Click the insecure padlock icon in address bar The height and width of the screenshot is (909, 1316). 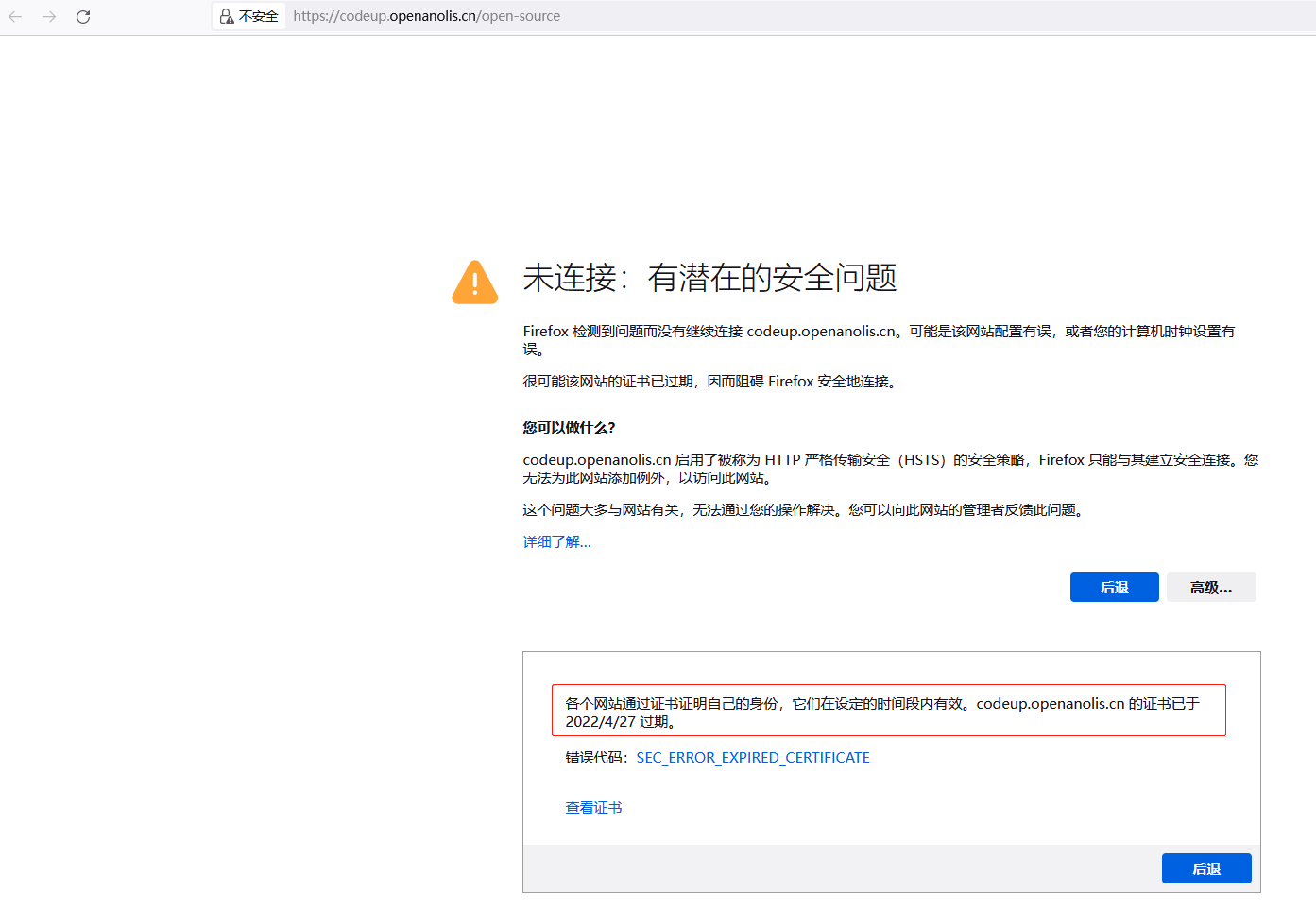click(x=227, y=16)
